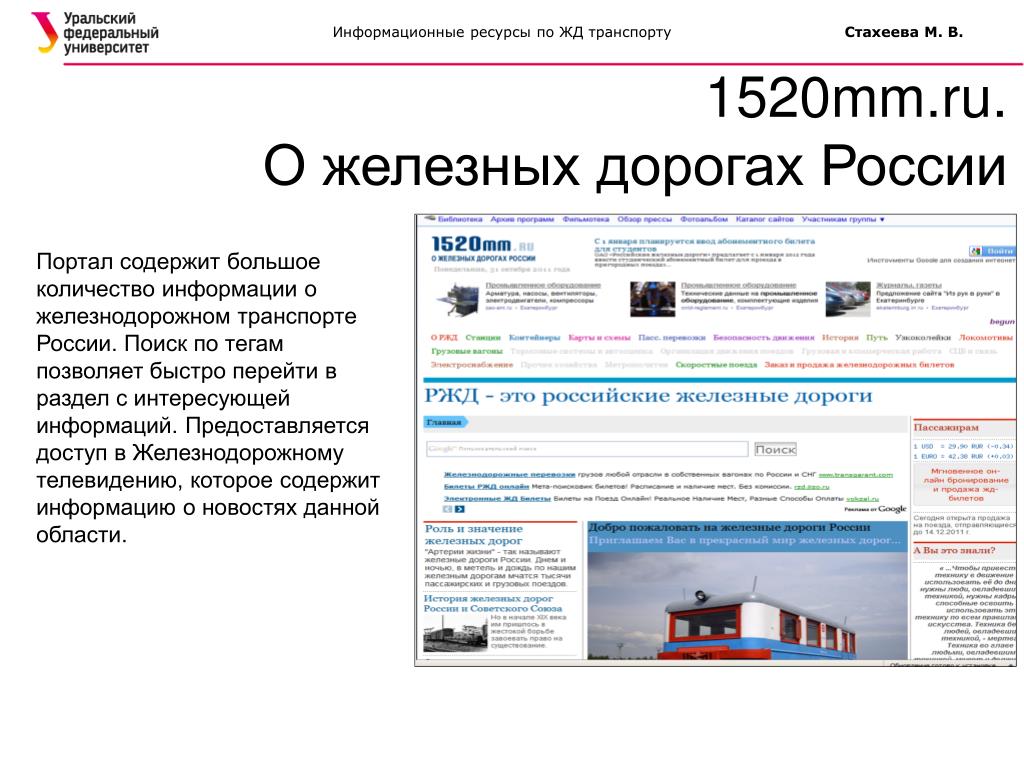Image resolution: width=1024 pixels, height=768 pixels.
Task: Open Фотоальбом in top menu
Action: [x=704, y=219]
